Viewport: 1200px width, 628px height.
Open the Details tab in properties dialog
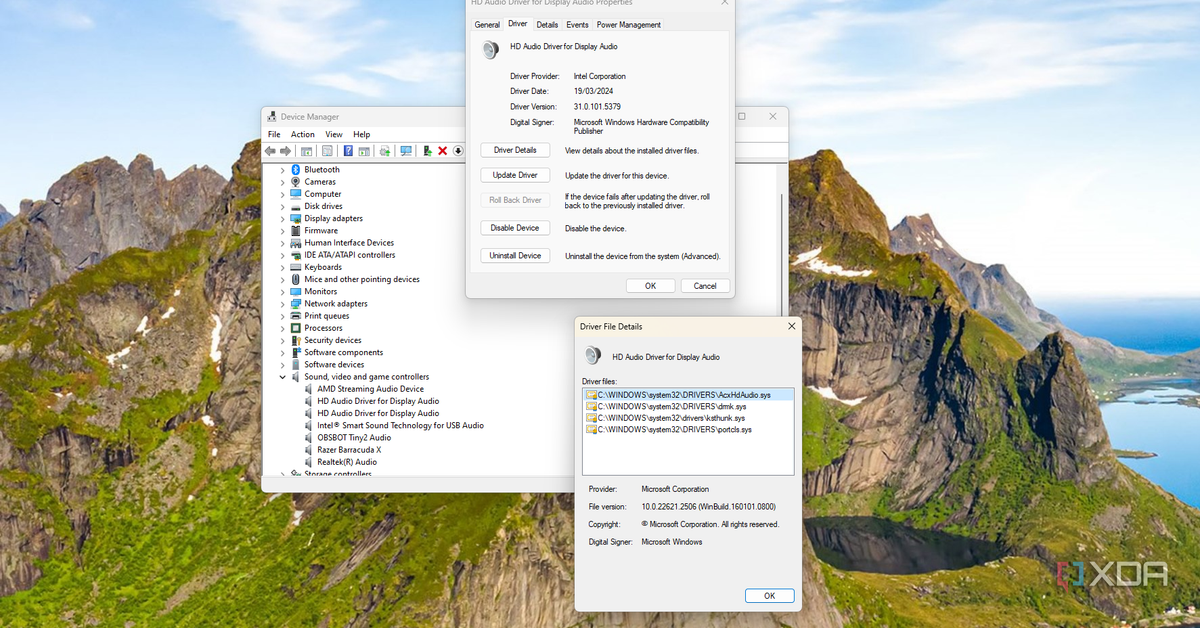[x=547, y=24]
